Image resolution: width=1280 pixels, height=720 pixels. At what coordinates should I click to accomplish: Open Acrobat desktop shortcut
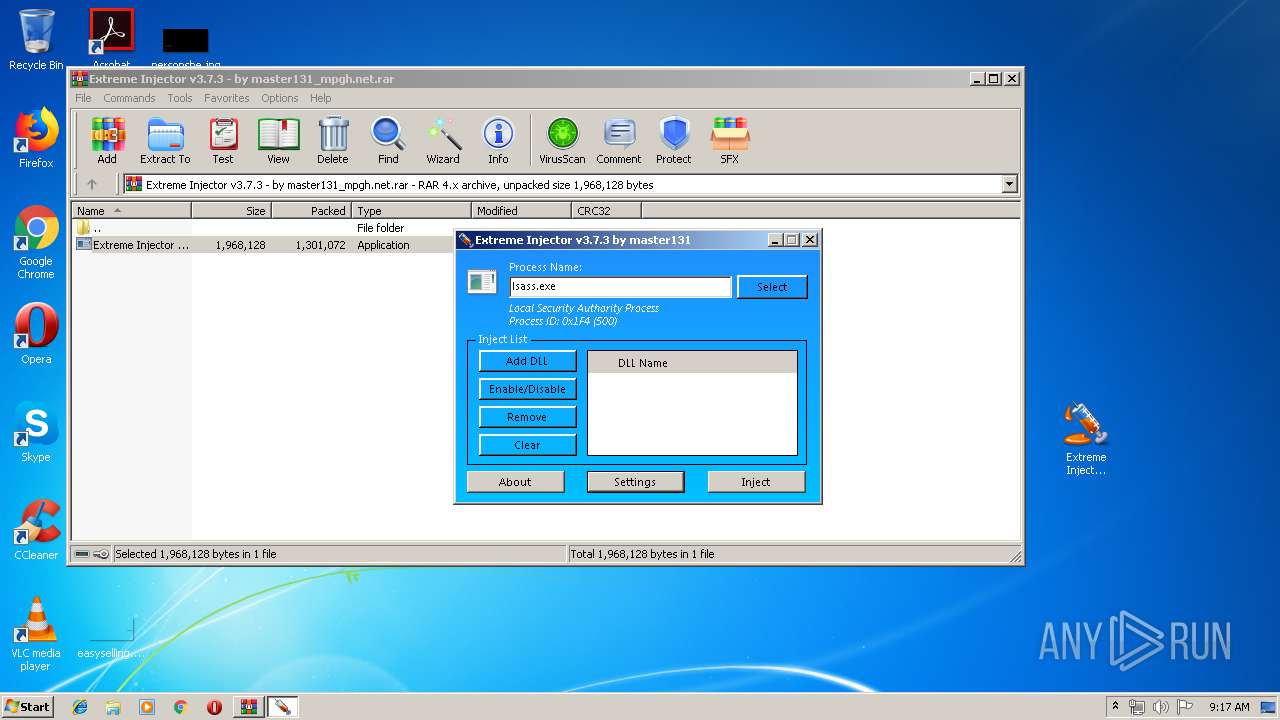[x=111, y=40]
